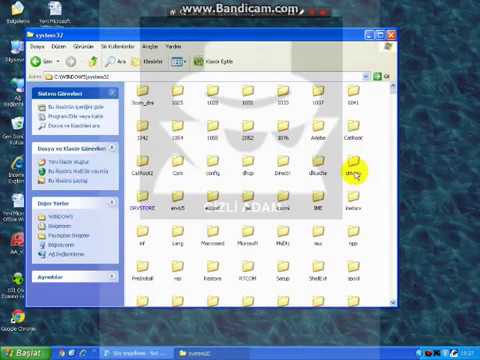Collapse the Dosya ve Klasör Görevleri panel
The width and height of the screenshot is (480, 360).
point(112,148)
